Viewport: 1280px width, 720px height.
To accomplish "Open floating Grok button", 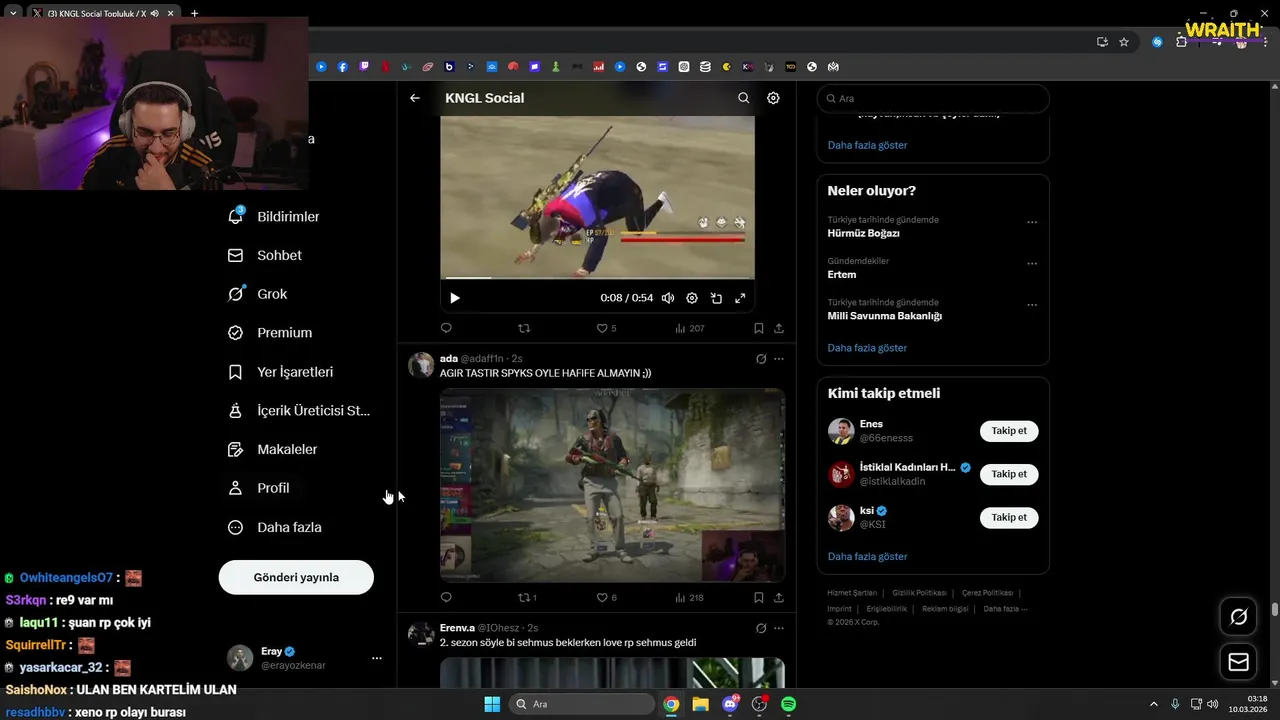I will 1238,617.
